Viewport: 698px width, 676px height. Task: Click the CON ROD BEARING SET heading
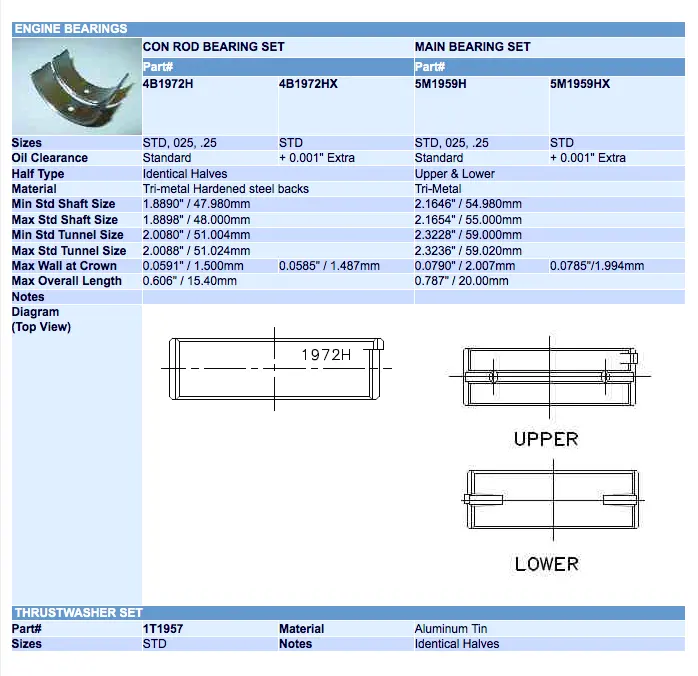(213, 47)
